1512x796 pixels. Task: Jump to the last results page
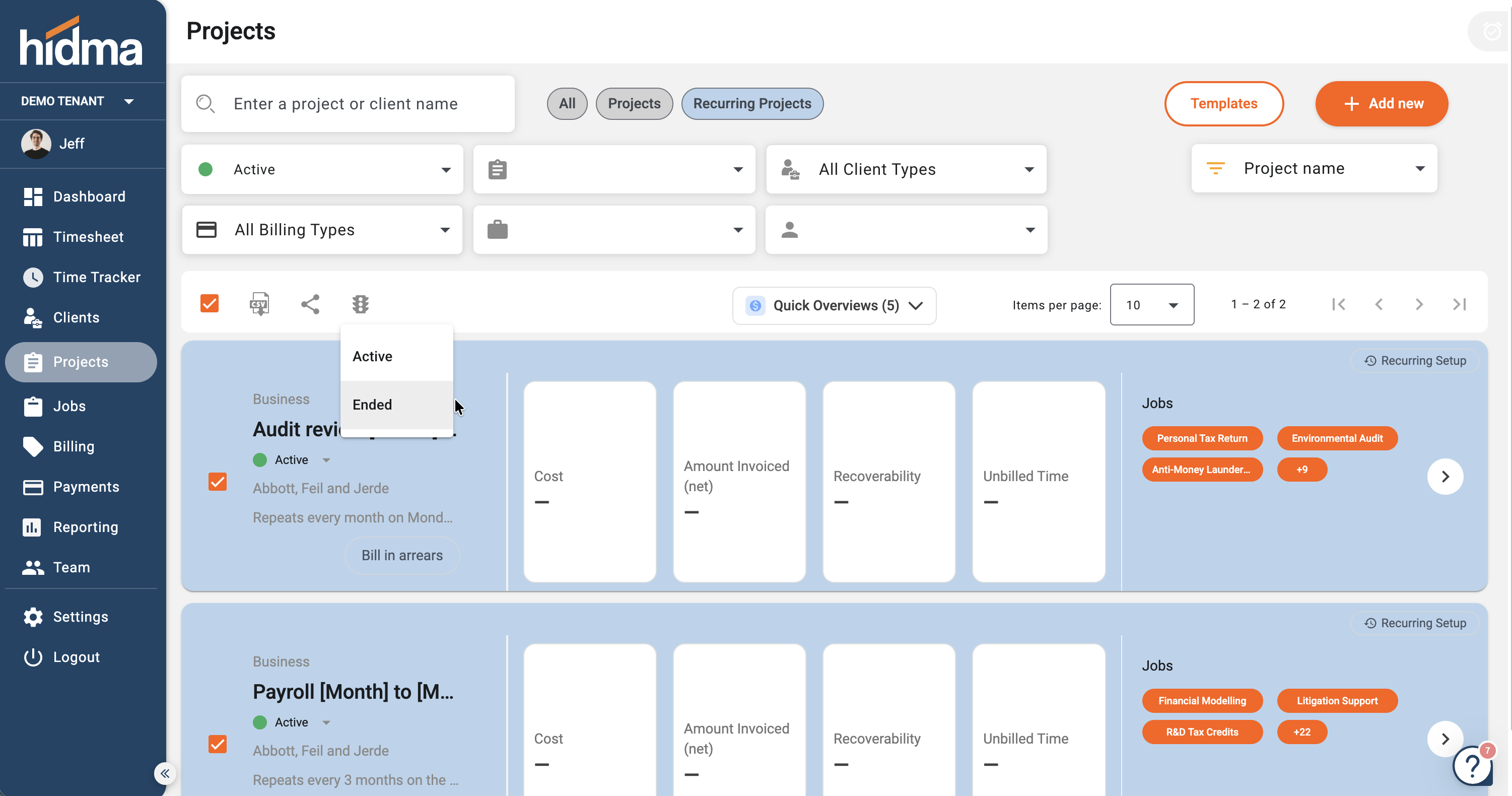click(1460, 304)
